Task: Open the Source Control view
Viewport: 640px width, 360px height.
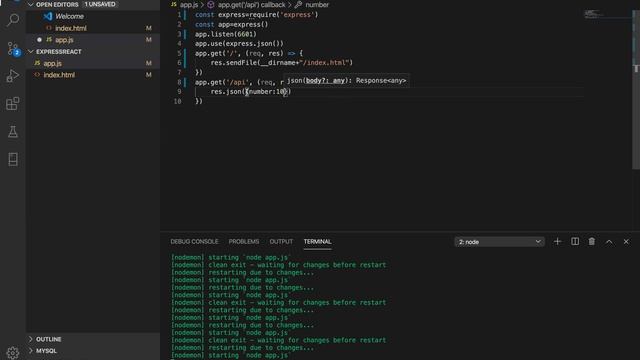Action: [13, 49]
